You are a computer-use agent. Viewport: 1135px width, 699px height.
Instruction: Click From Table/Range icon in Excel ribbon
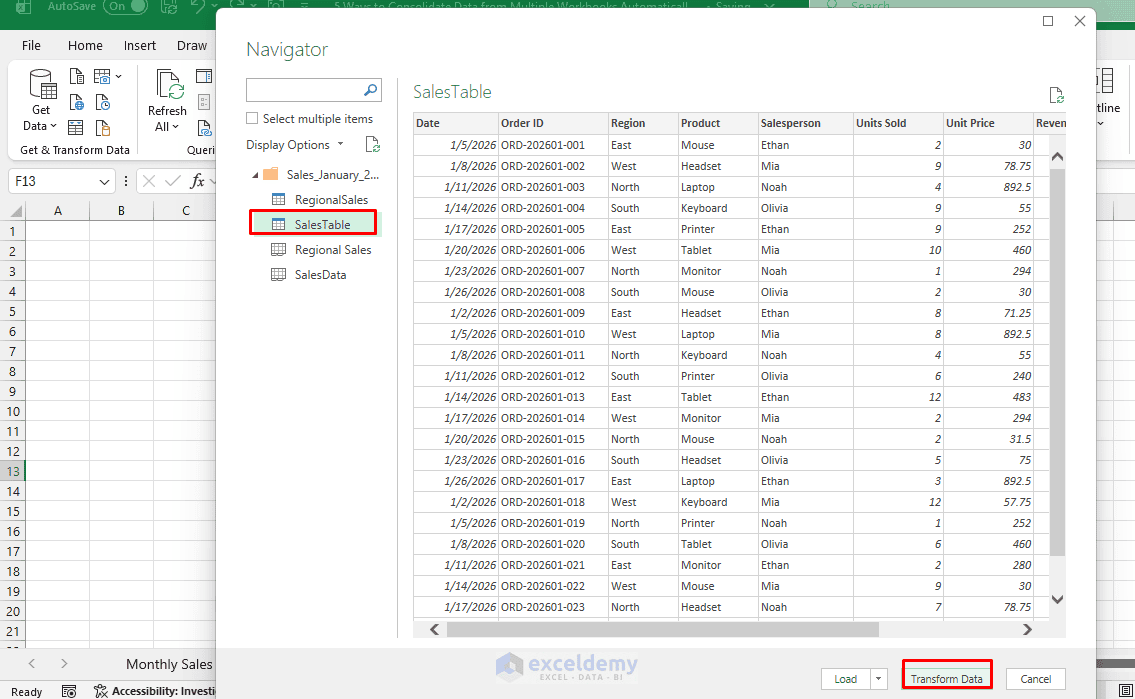click(75, 128)
